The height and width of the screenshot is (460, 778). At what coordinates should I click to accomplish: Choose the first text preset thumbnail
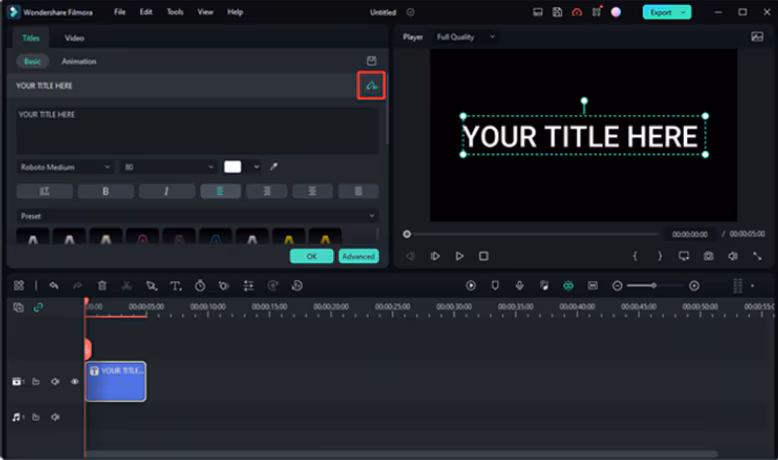pyautogui.click(x=33, y=237)
